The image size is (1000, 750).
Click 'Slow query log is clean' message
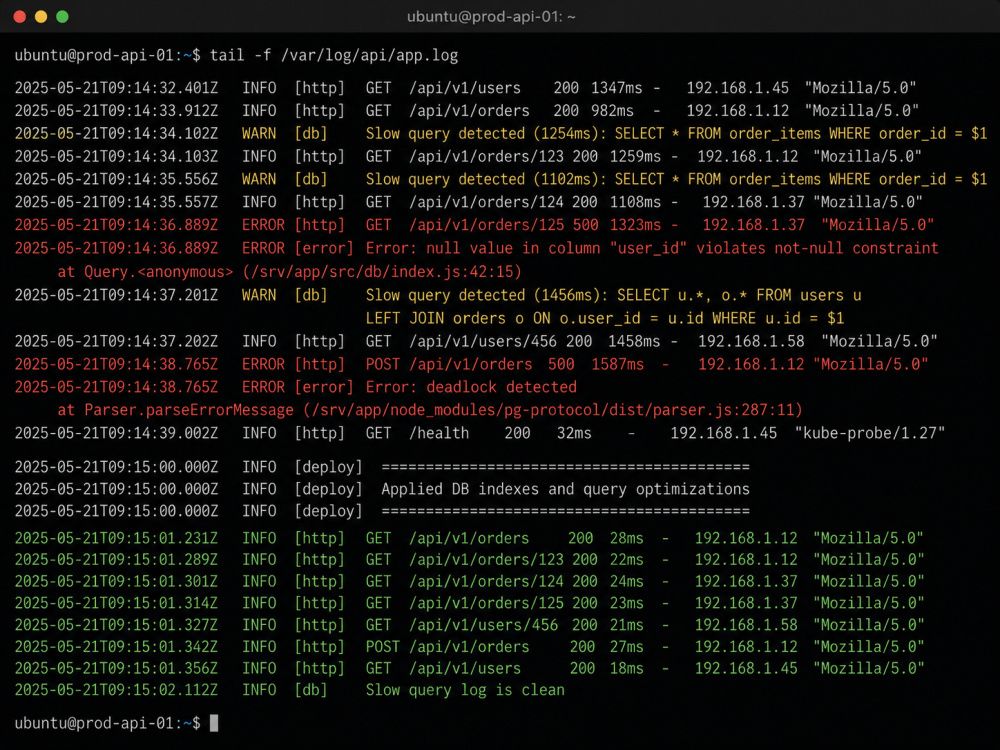(x=465, y=690)
